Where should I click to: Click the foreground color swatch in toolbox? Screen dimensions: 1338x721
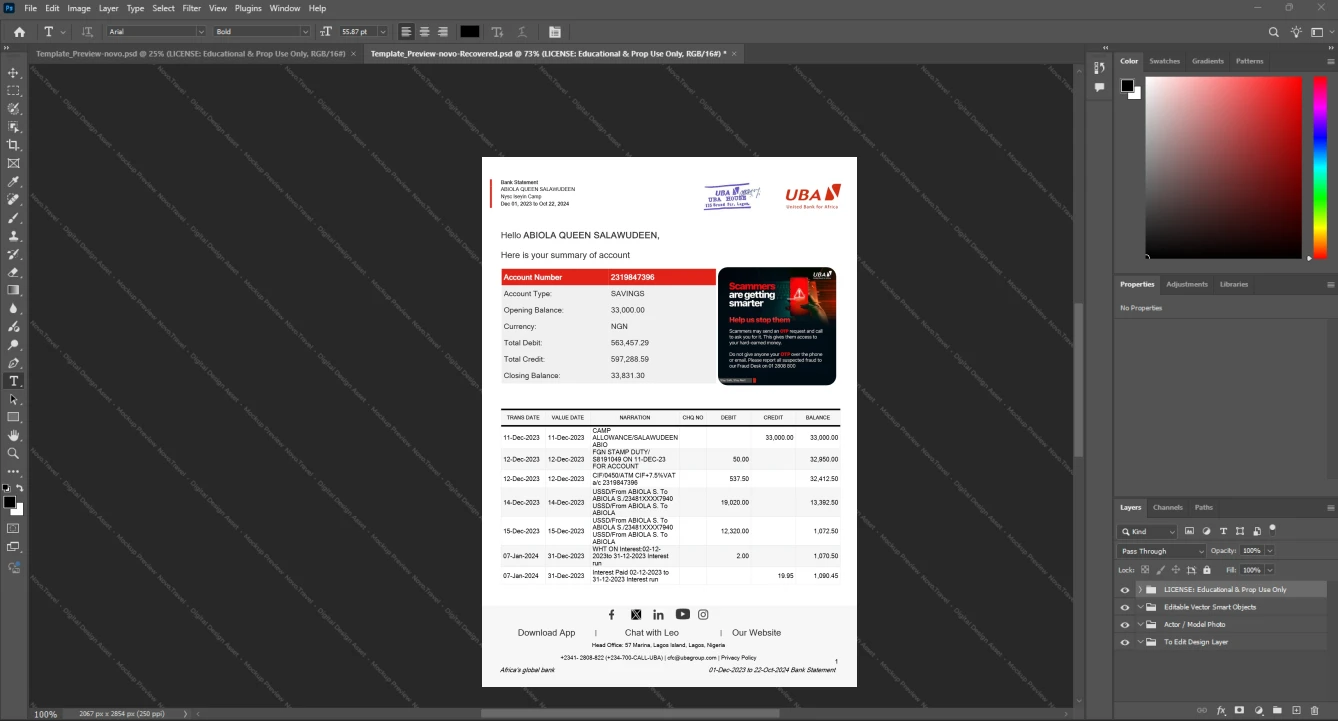[x=9, y=502]
